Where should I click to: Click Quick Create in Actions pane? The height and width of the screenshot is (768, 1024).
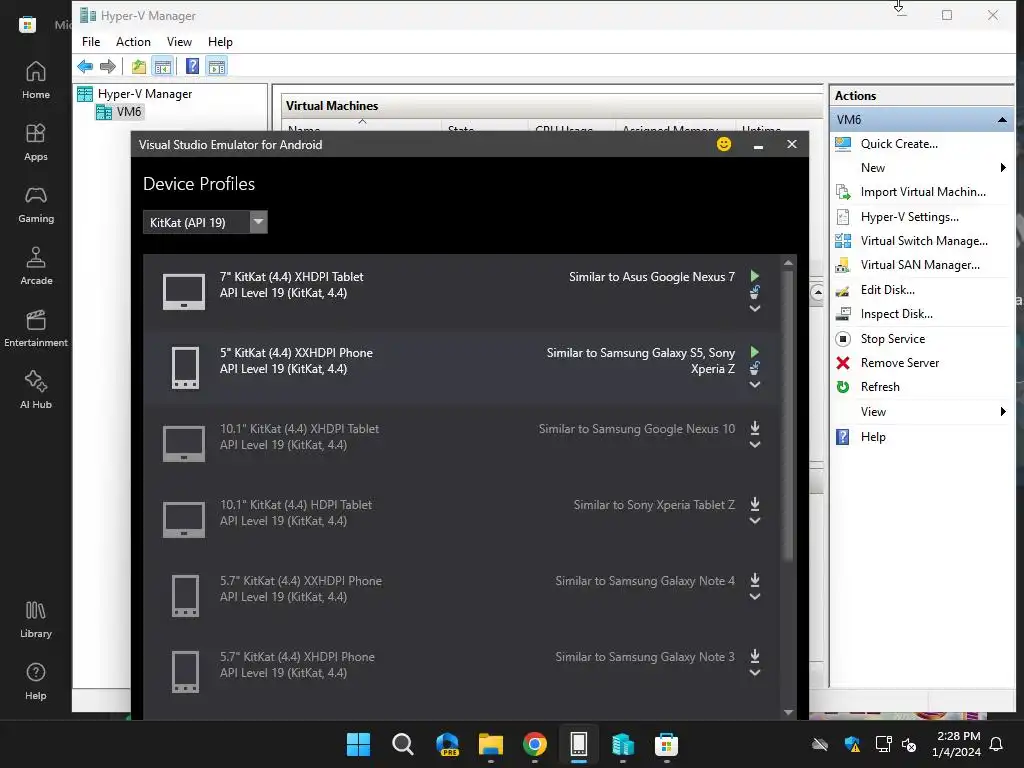pyautogui.click(x=899, y=144)
